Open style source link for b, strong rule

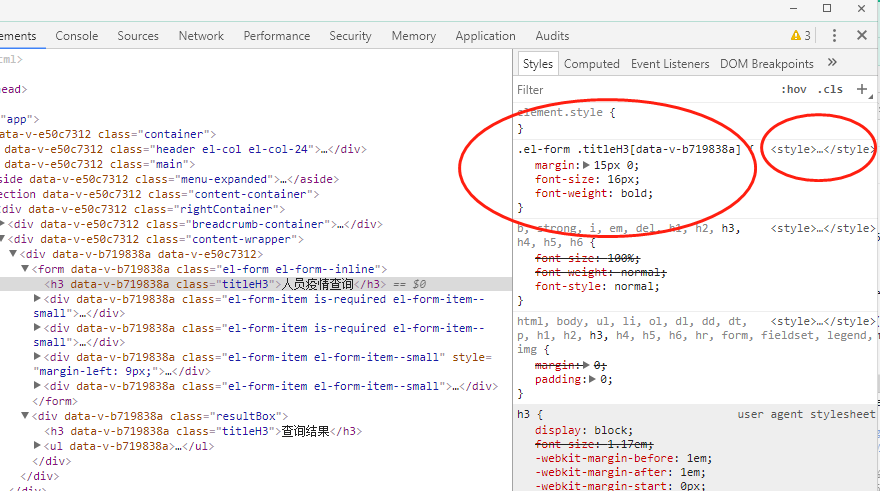coord(823,228)
